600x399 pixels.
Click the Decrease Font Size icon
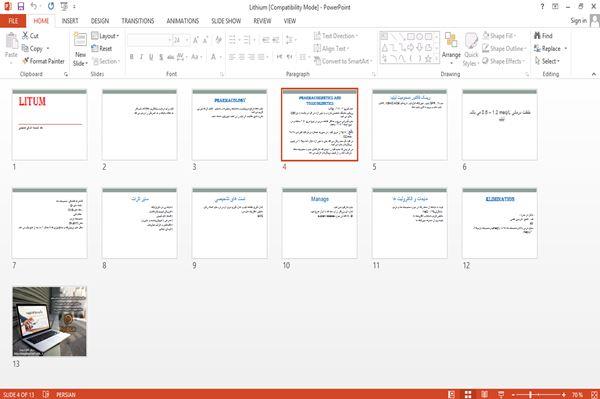(206, 40)
